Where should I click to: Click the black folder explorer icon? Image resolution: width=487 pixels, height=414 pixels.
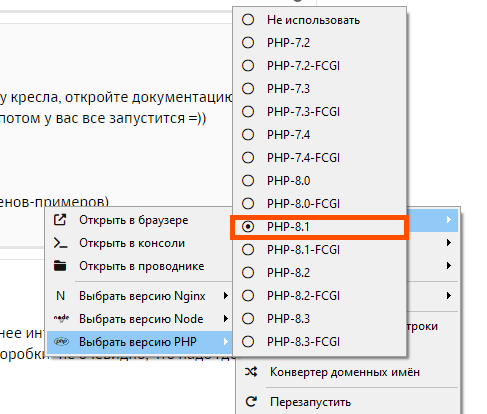60,266
